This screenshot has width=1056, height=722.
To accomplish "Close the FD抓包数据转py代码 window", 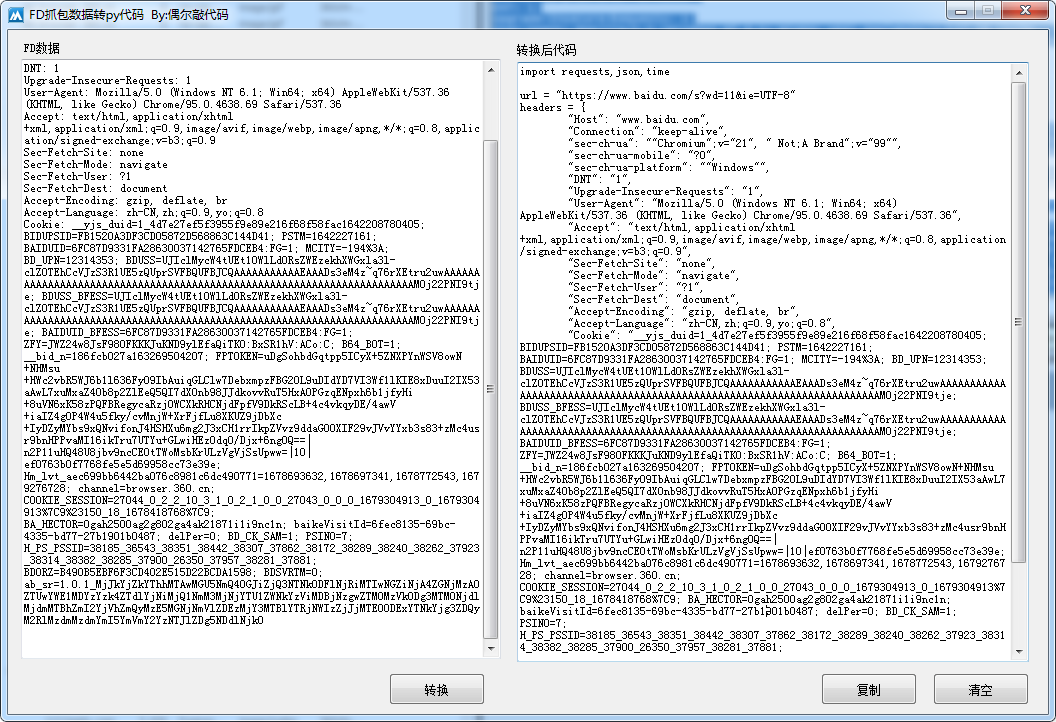I will 1025,10.
